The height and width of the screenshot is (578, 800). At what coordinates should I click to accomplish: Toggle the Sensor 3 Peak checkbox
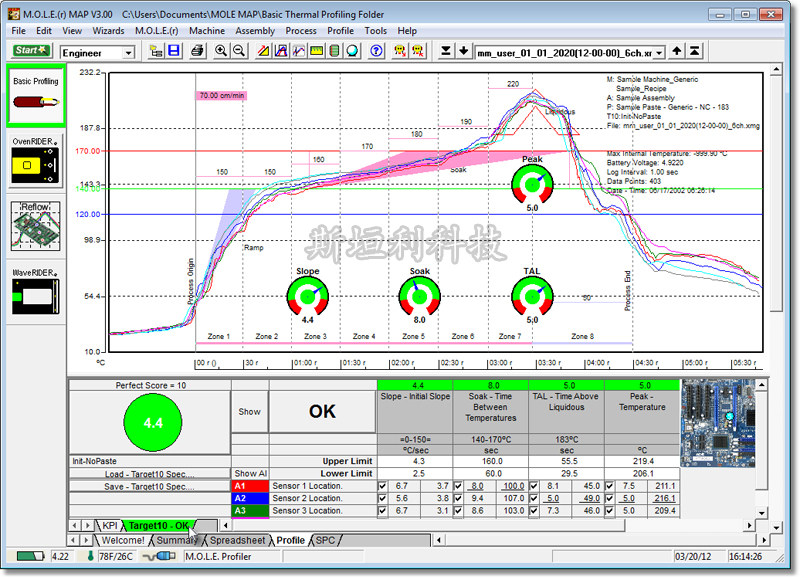(609, 511)
